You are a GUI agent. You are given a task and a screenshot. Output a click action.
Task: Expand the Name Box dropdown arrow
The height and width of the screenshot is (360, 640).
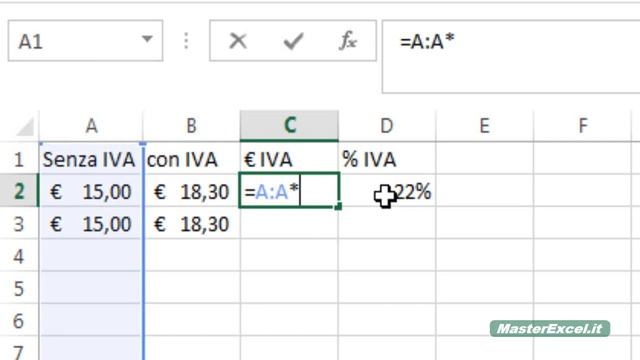click(147, 39)
